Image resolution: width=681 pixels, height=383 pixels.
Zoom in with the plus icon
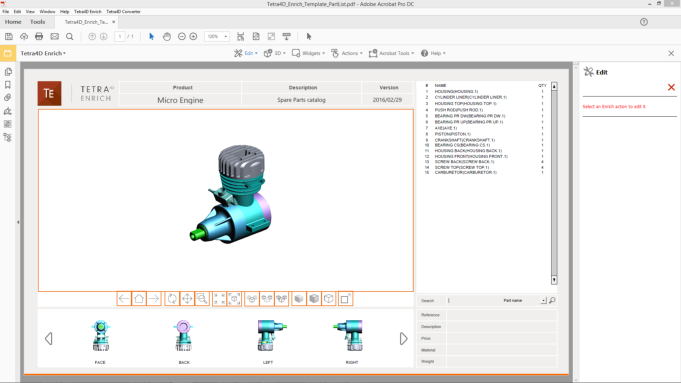pyautogui.click(x=193, y=36)
